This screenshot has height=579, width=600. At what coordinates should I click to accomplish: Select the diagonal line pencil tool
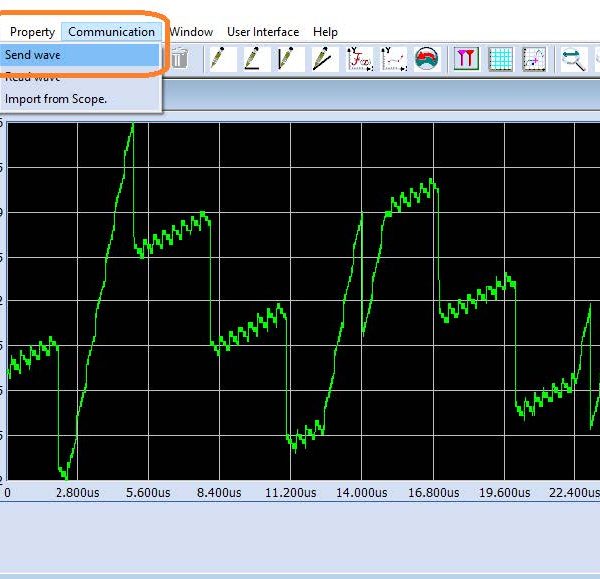[x=322, y=59]
